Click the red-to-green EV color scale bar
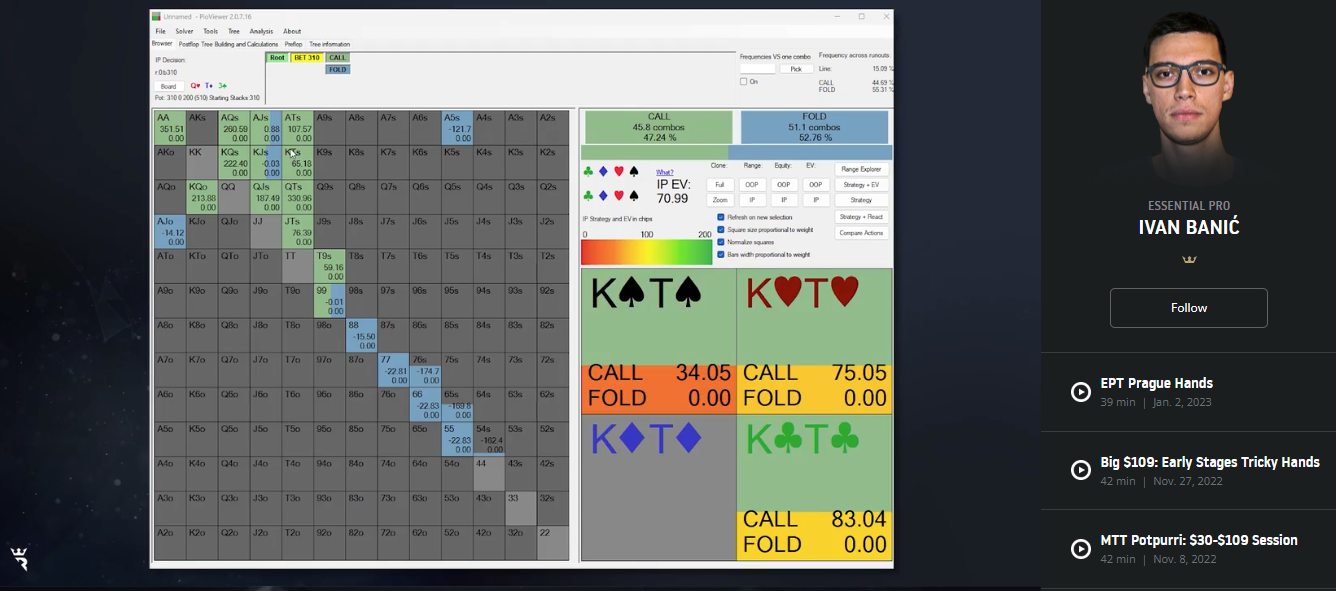The height and width of the screenshot is (591, 1336). 646,251
